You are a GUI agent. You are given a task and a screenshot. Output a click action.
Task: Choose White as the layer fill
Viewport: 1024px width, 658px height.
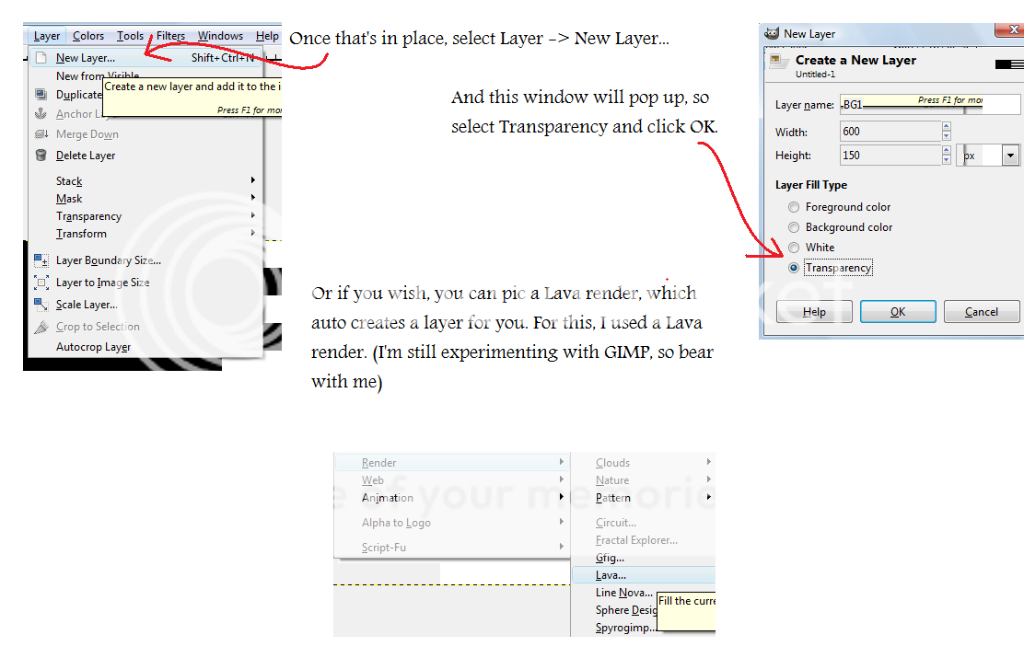[x=793, y=247]
